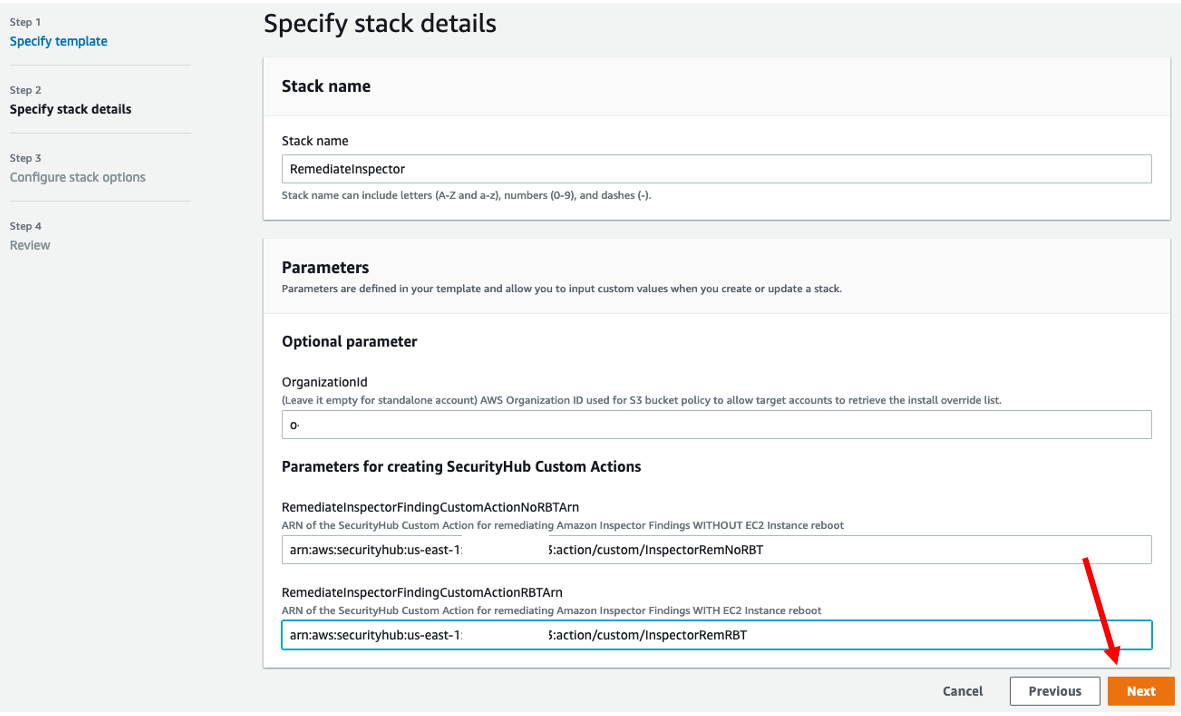
Task: Open Step 3 Configure stack options
Action: click(77, 177)
